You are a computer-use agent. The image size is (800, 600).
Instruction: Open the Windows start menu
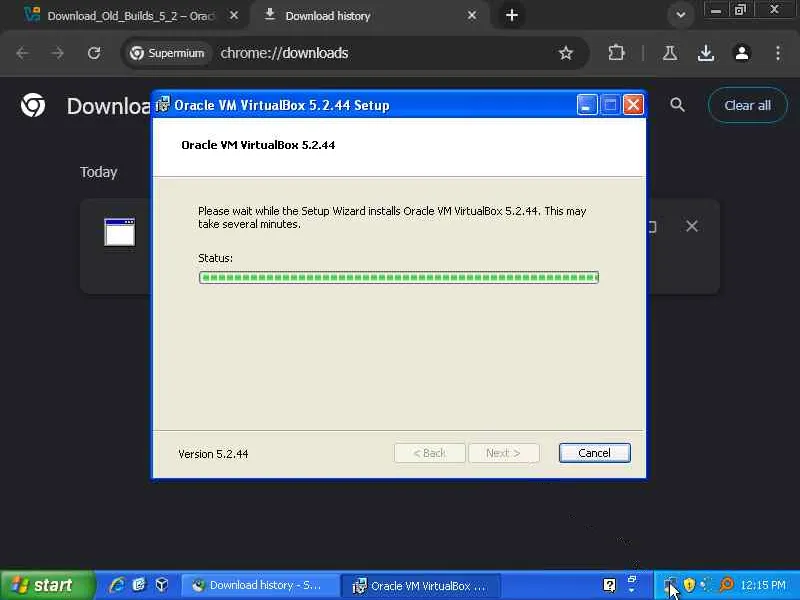47,585
